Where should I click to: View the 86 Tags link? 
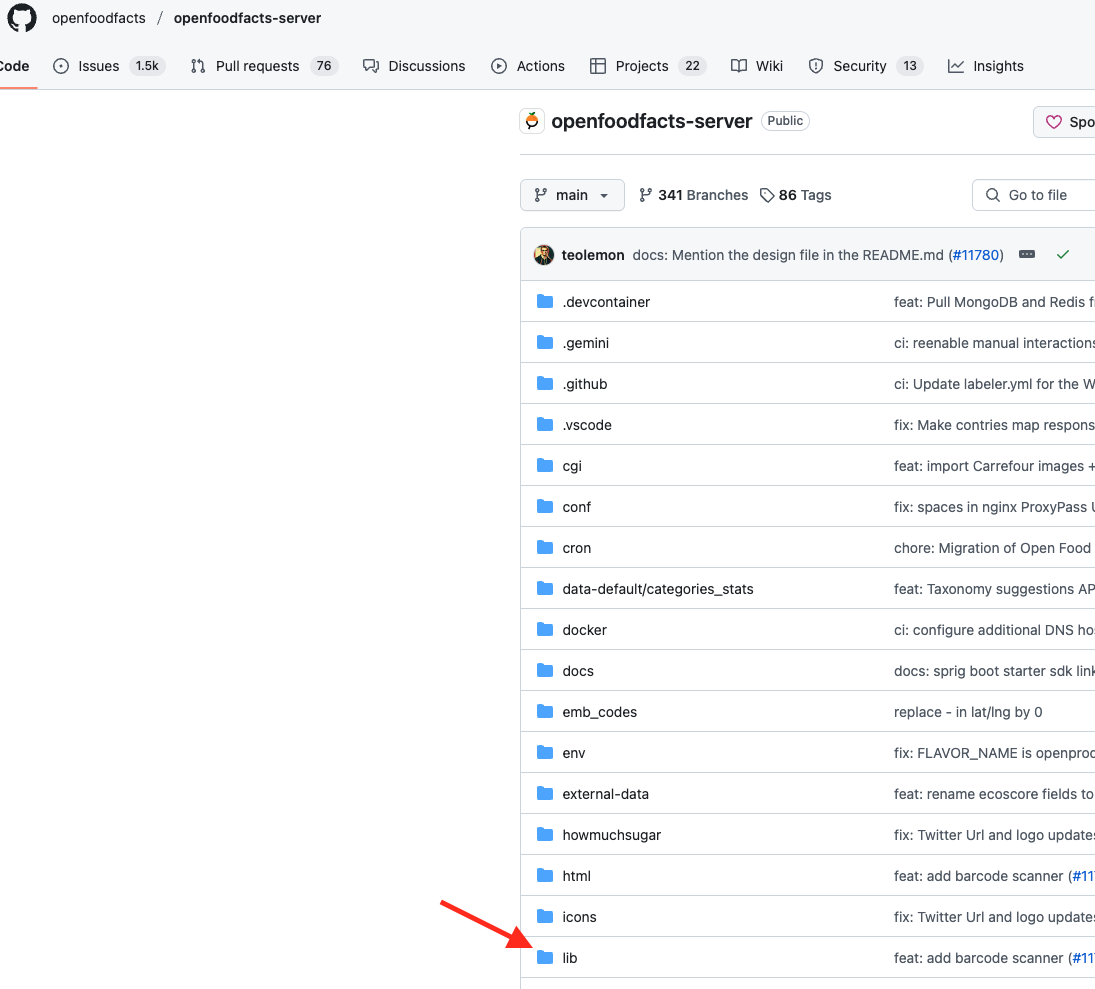796,195
